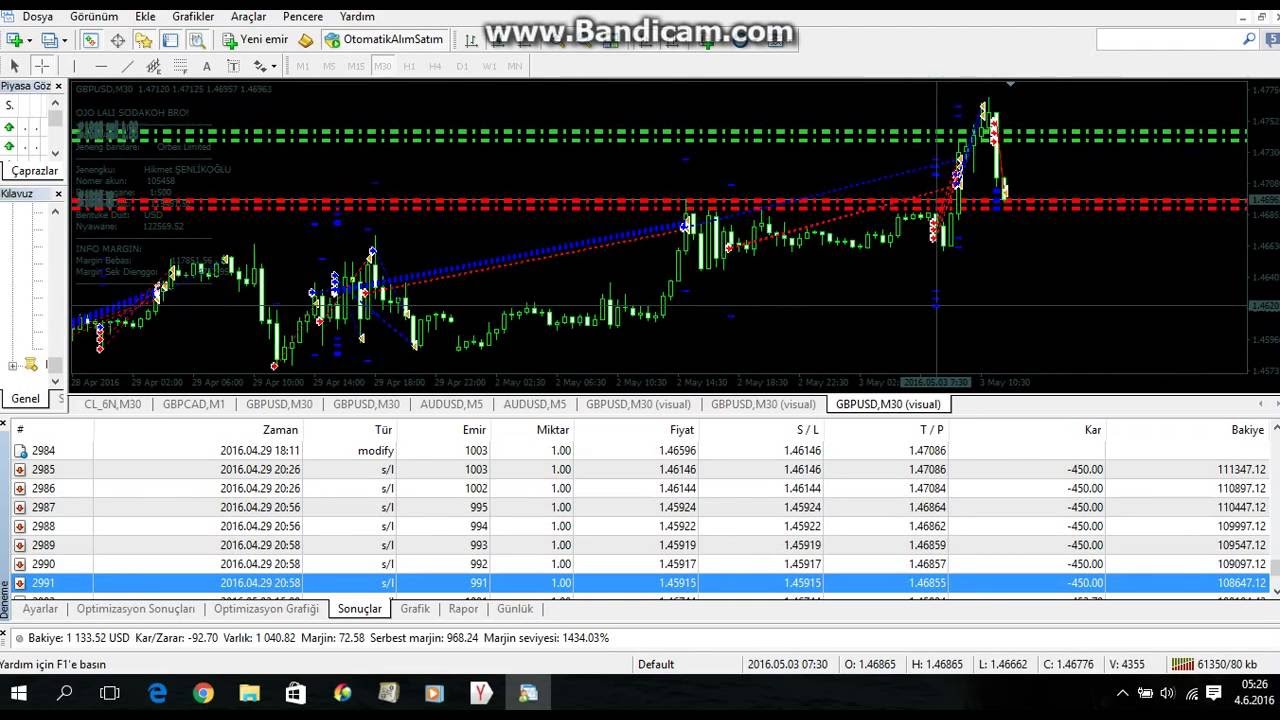Toggle the Navigator star-folder icon
This screenshot has height=720, width=1280.
tap(144, 40)
